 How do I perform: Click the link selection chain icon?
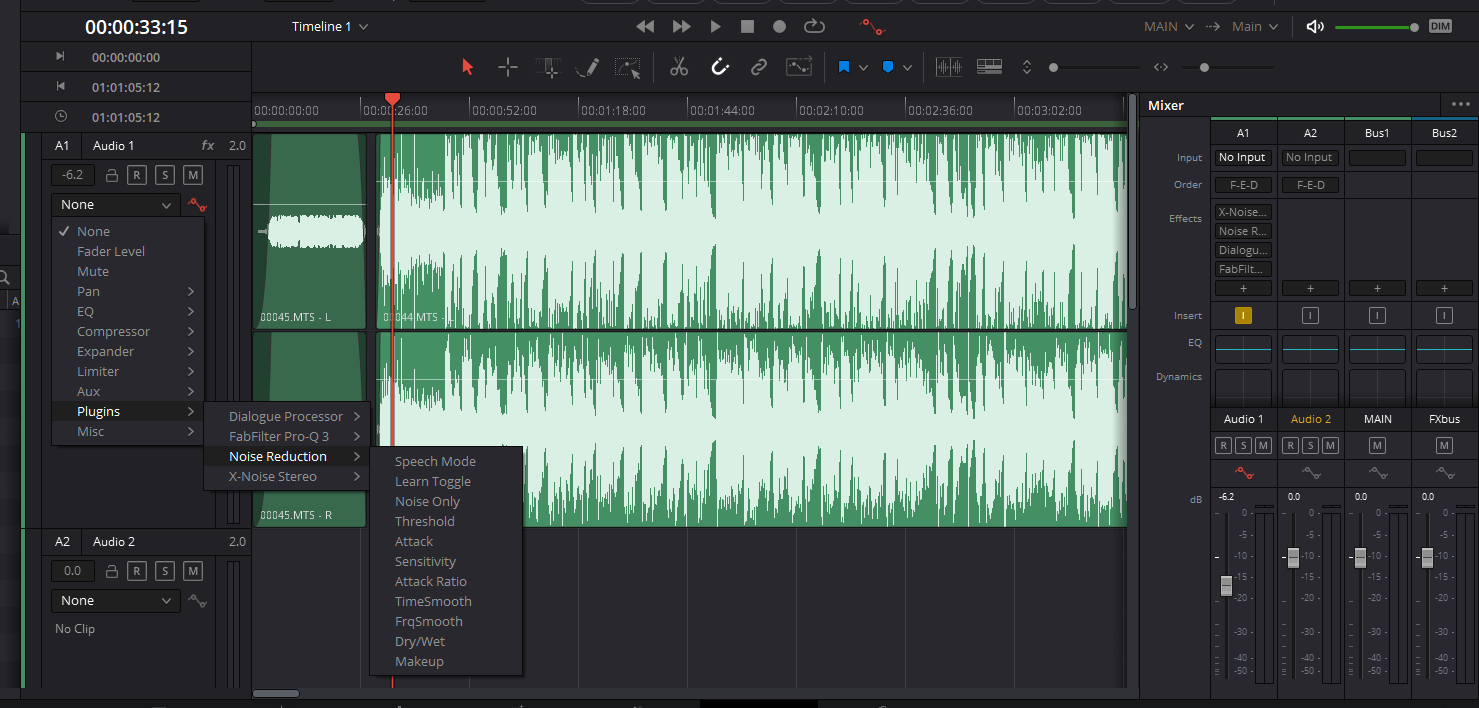759,67
